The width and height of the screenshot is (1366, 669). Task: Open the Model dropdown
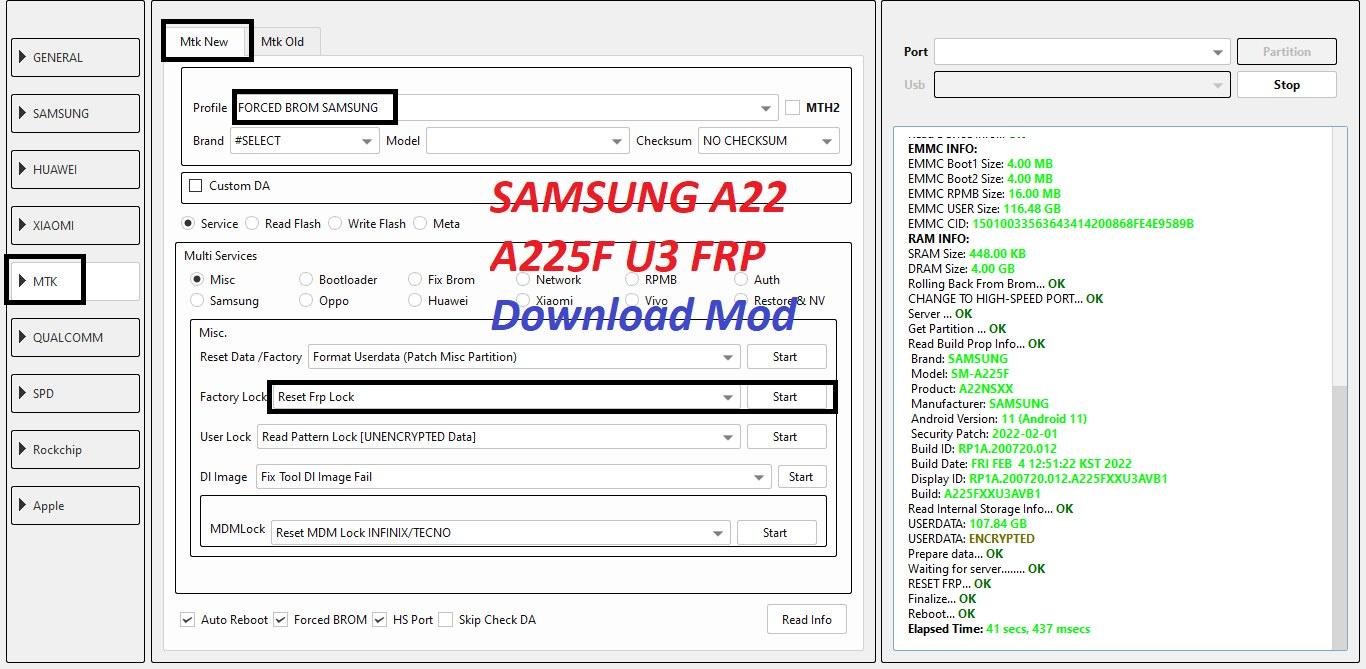point(527,141)
